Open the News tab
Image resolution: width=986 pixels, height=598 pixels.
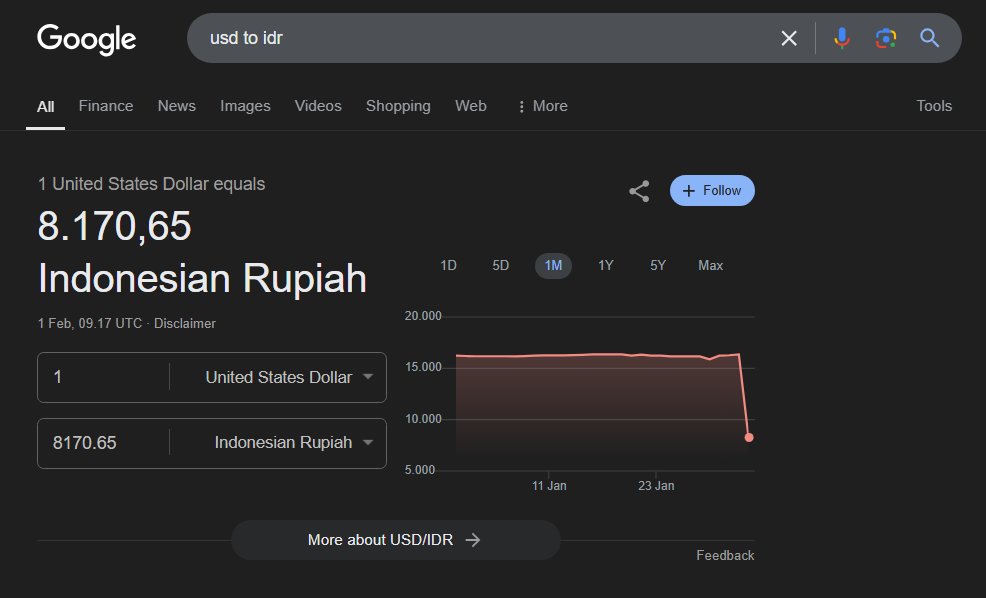(x=177, y=106)
